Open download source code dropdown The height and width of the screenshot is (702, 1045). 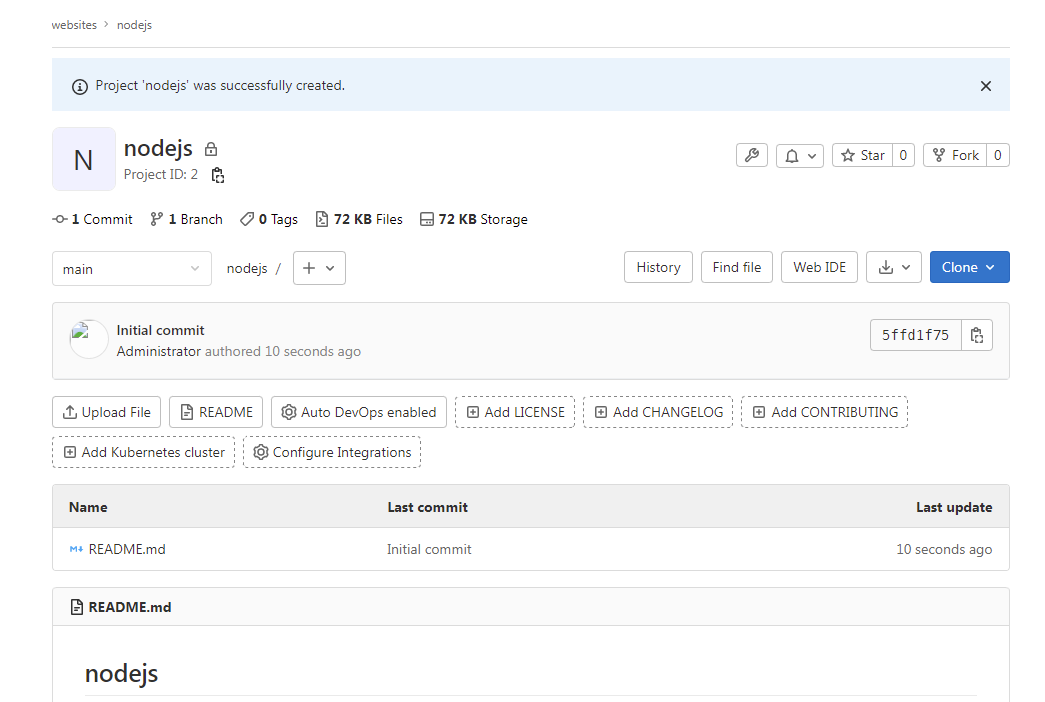coord(894,267)
